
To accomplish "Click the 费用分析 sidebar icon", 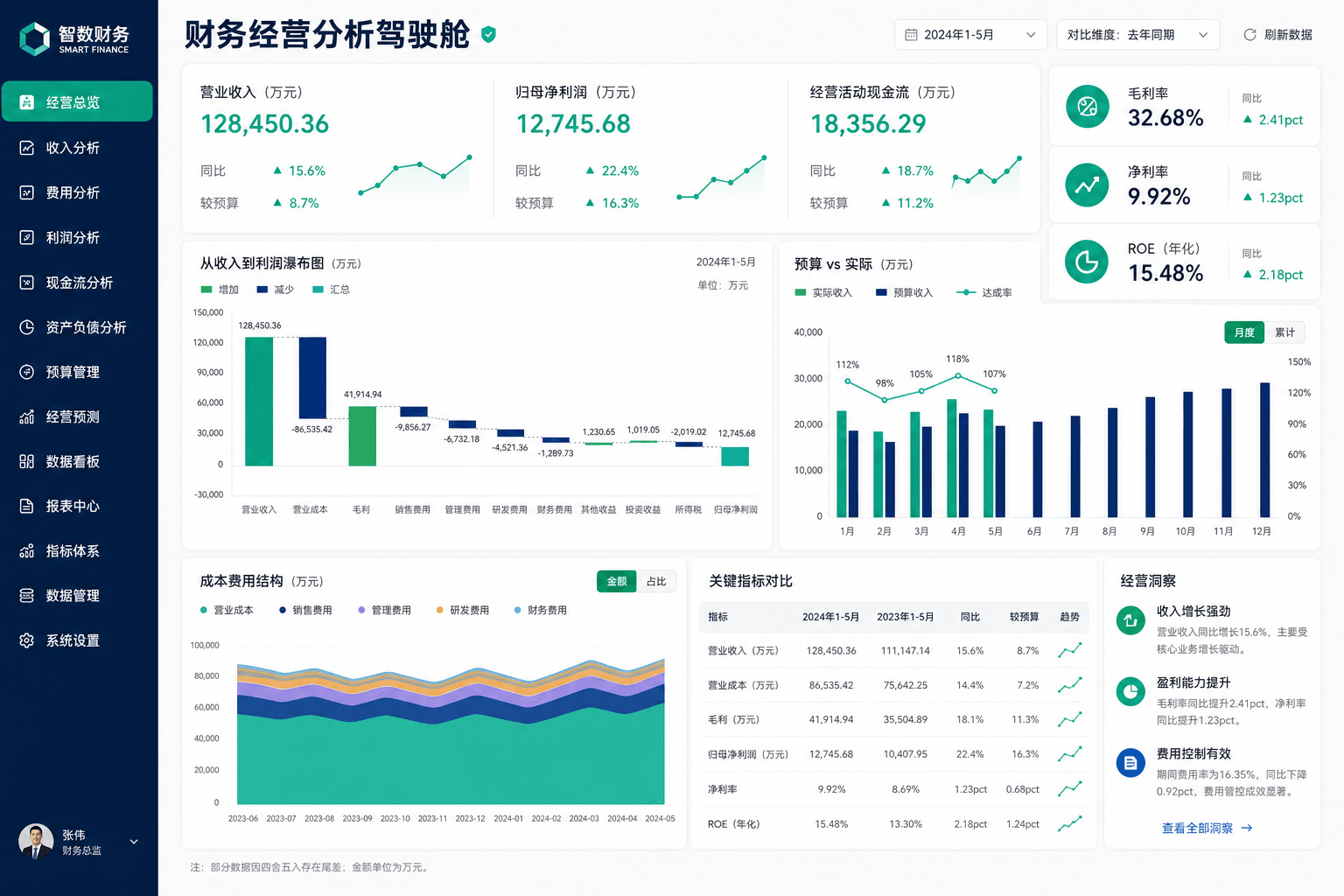I will coord(27,192).
